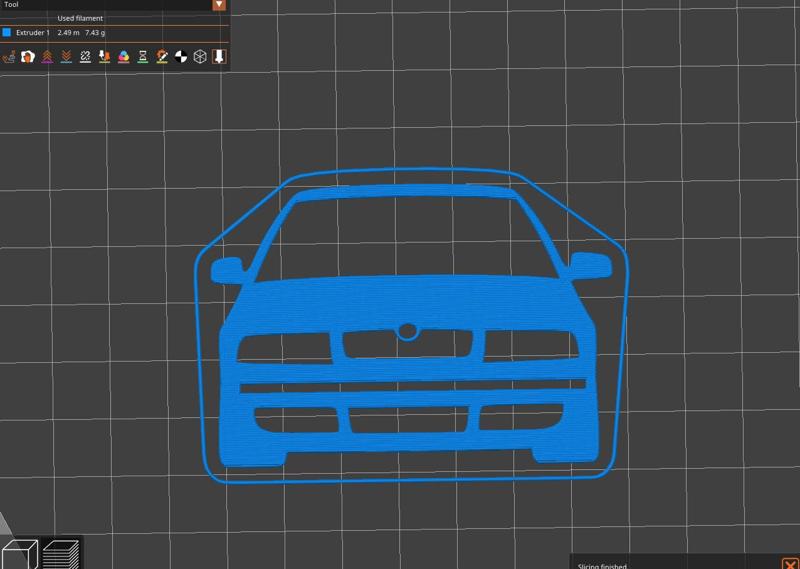
Task: Click Extruder 1 blue color swatch
Action: [7, 33]
